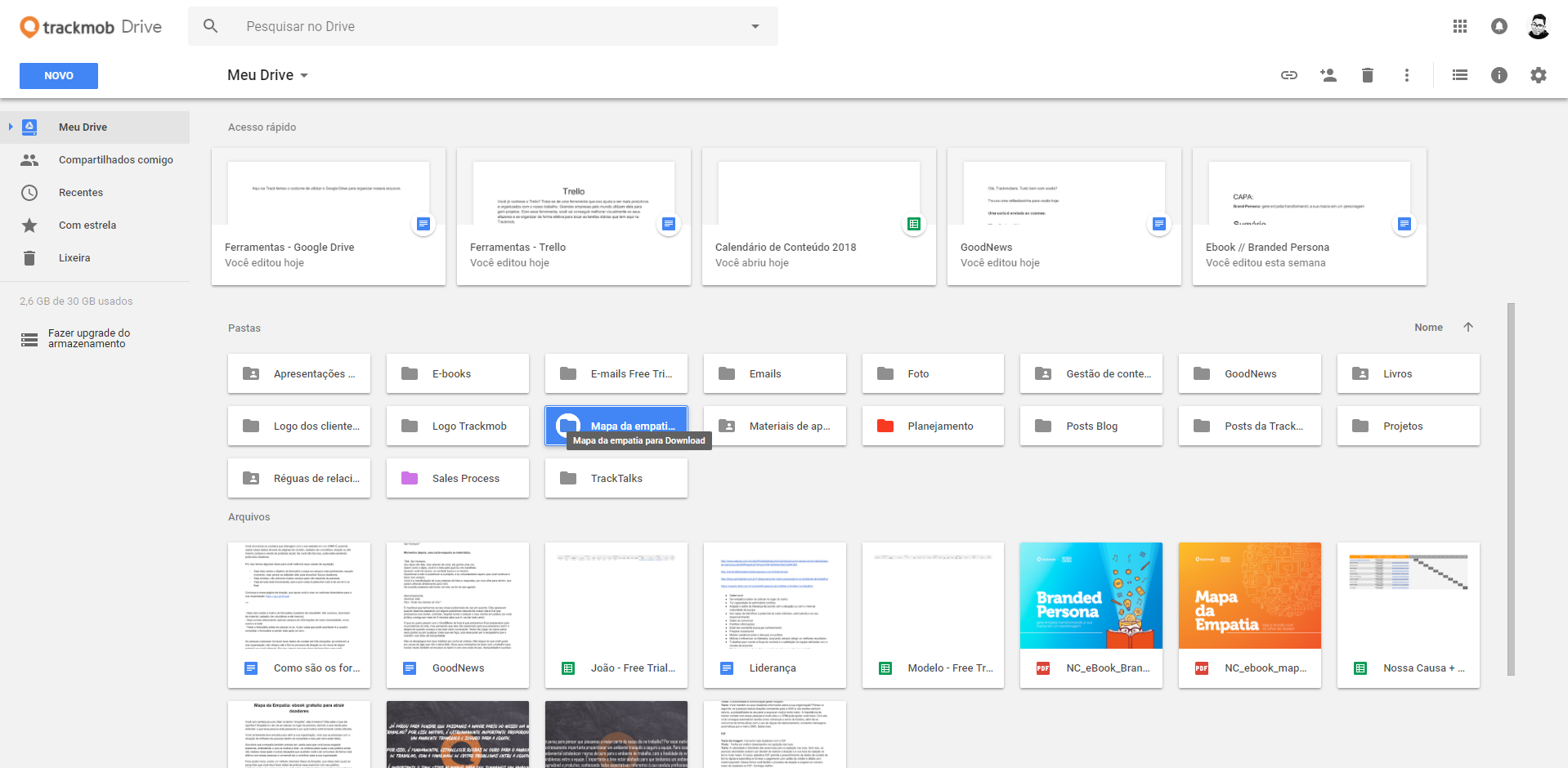
Task: Click Fazer upgrade do armazenamento link
Action: (x=88, y=338)
